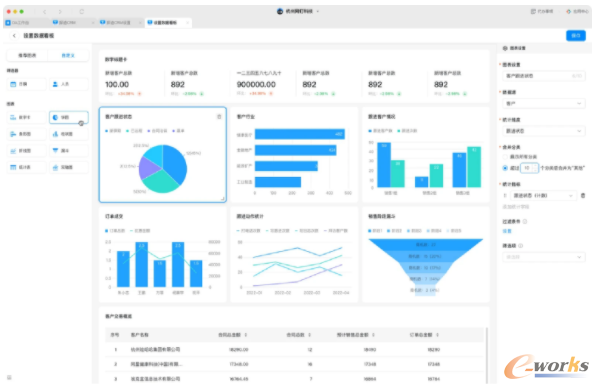Select the pie chart type
Screen dimensions: 599x389
pos(69,117)
